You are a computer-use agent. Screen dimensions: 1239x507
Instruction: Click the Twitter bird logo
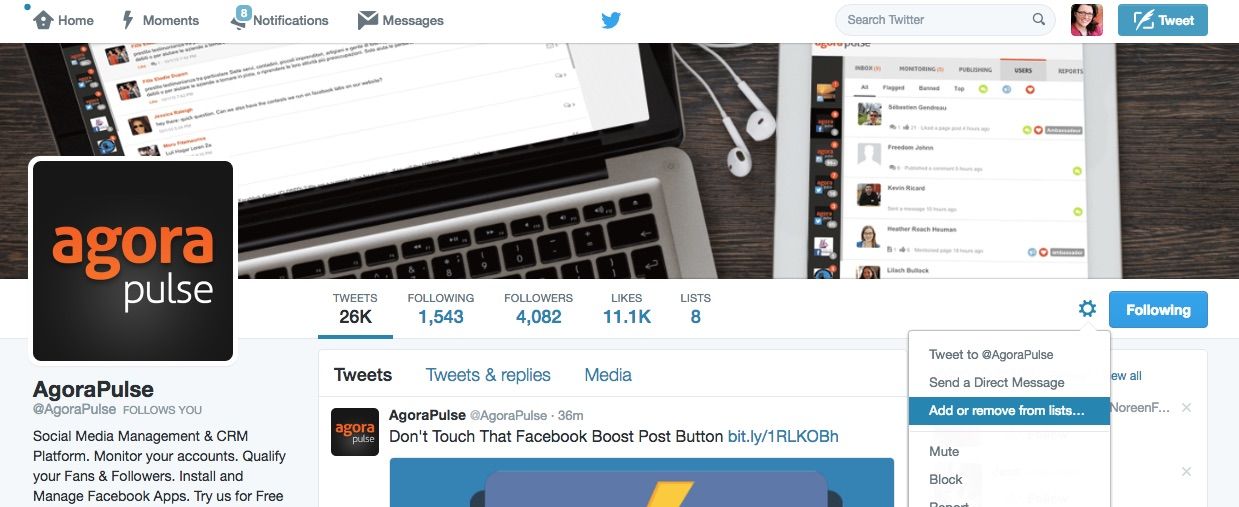611,20
